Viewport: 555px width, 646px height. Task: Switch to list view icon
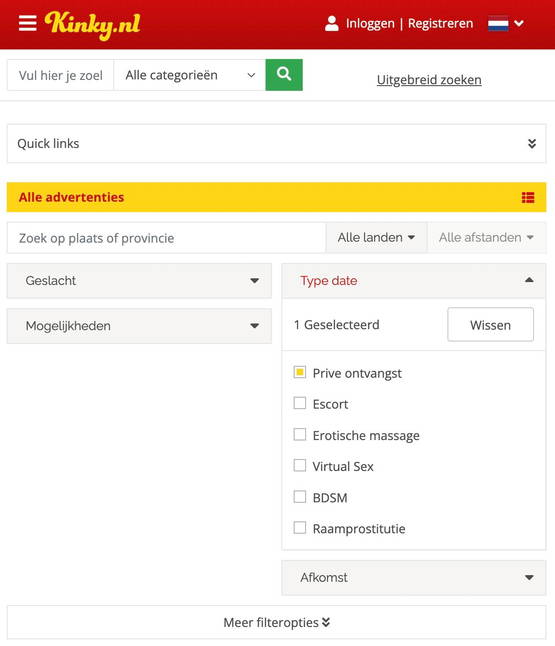click(528, 197)
